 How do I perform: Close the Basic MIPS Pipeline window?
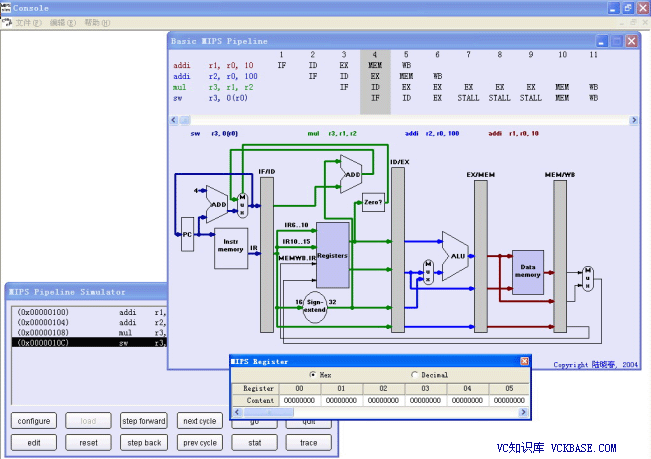(631, 41)
